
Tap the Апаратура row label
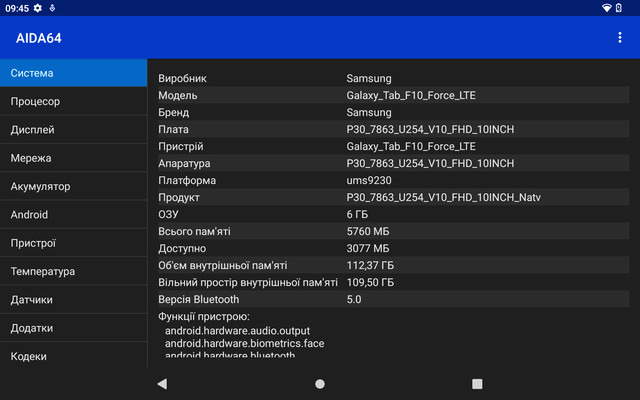click(184, 164)
